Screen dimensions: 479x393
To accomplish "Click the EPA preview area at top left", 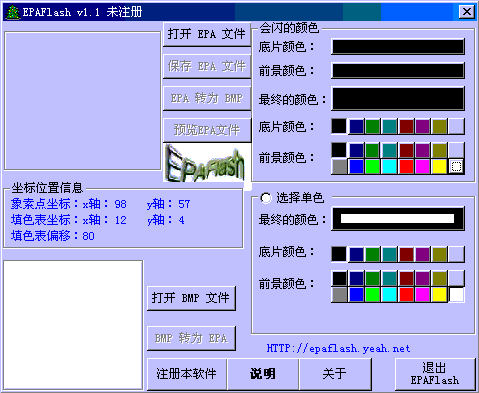I will (x=82, y=101).
